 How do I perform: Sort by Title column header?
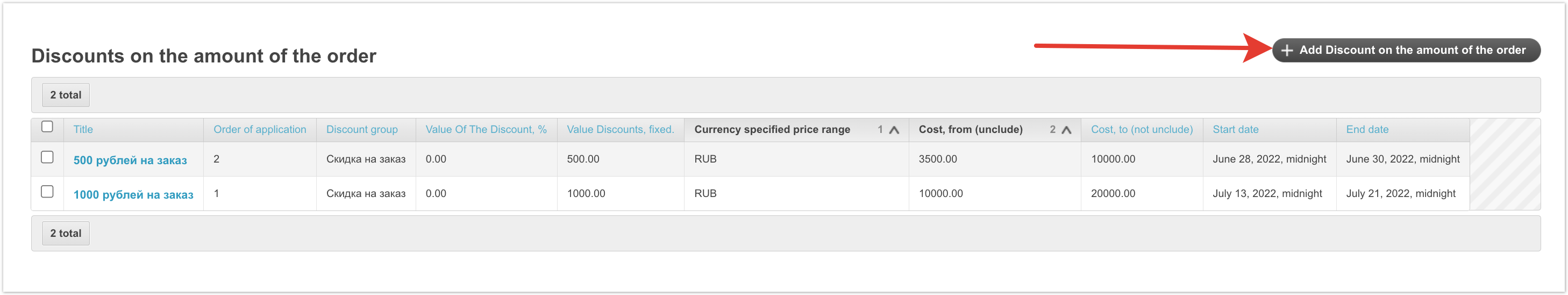(x=83, y=129)
